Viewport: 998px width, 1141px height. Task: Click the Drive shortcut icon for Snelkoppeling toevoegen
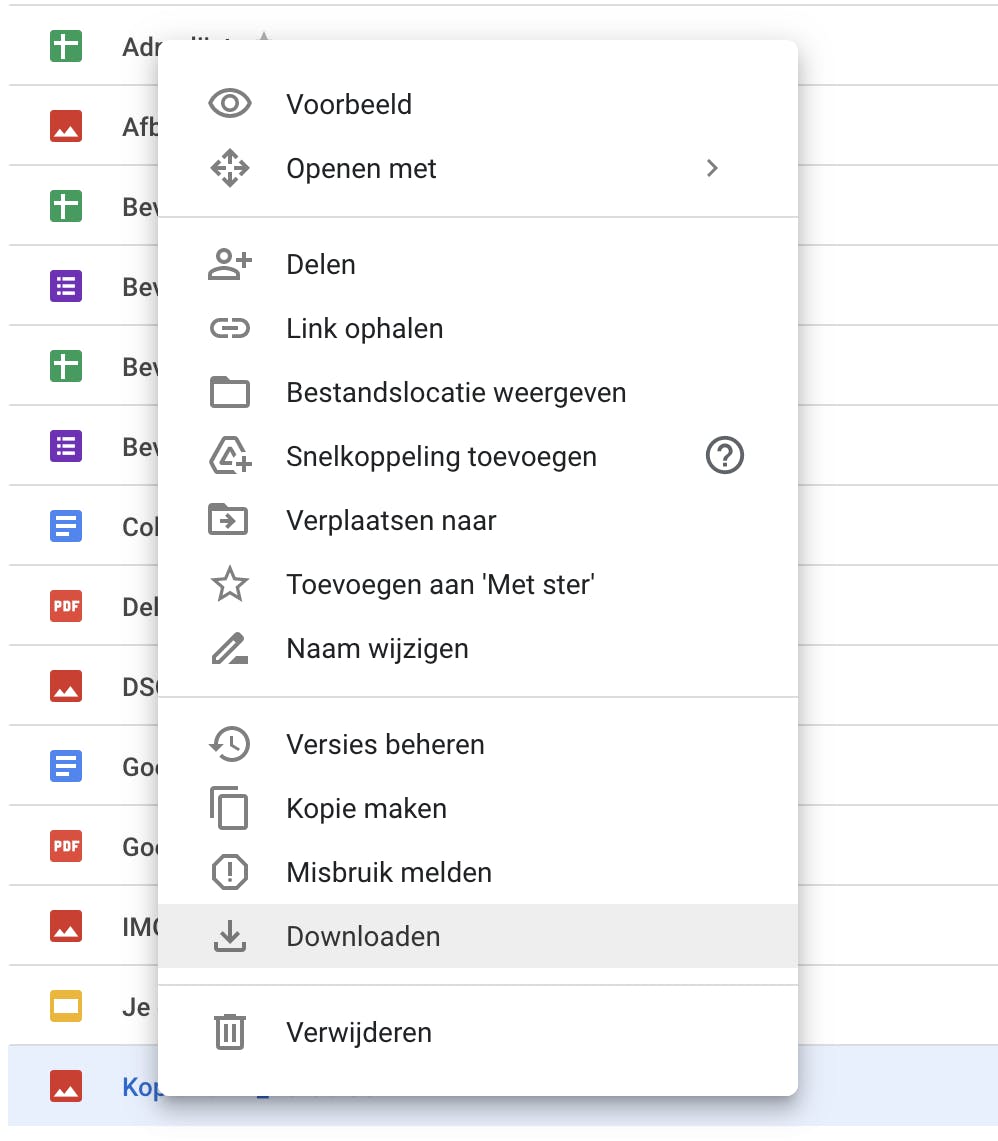coord(230,457)
